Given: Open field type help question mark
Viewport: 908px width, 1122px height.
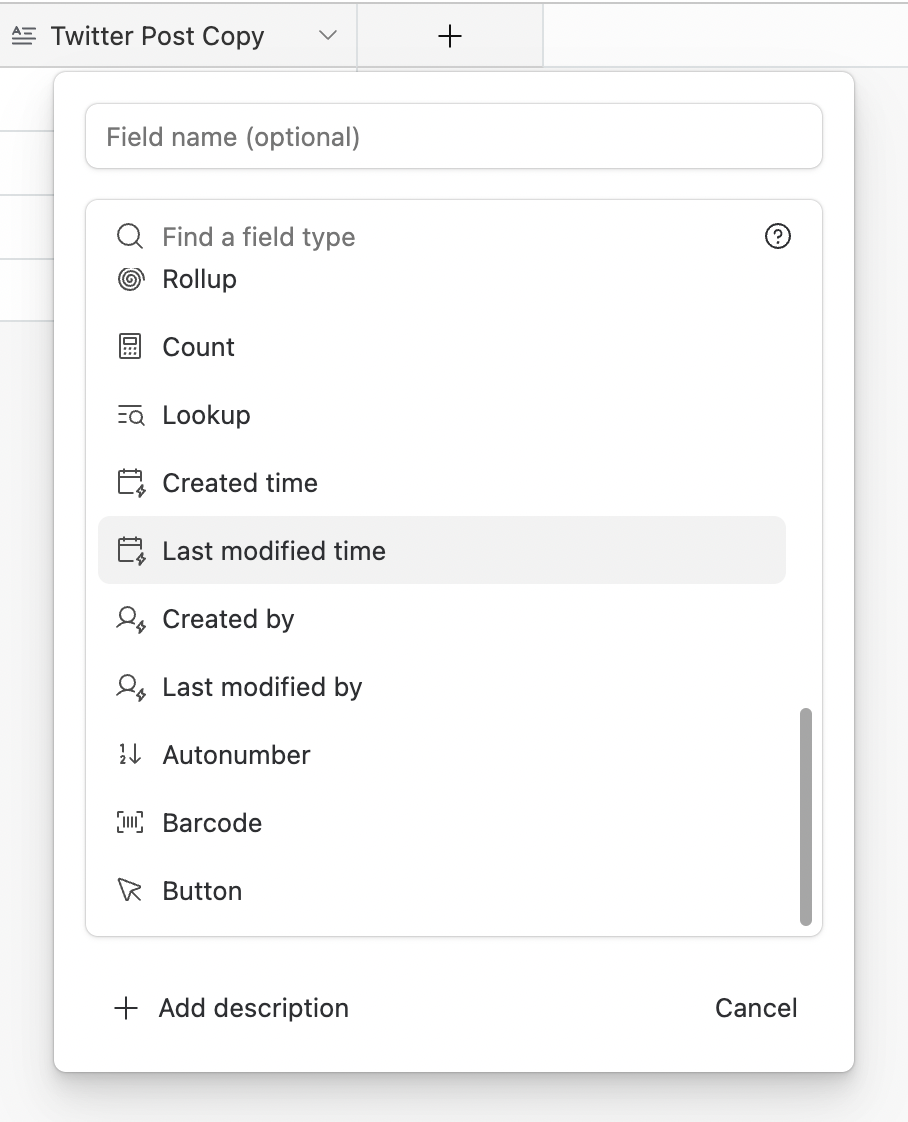Looking at the screenshot, I should [777, 236].
